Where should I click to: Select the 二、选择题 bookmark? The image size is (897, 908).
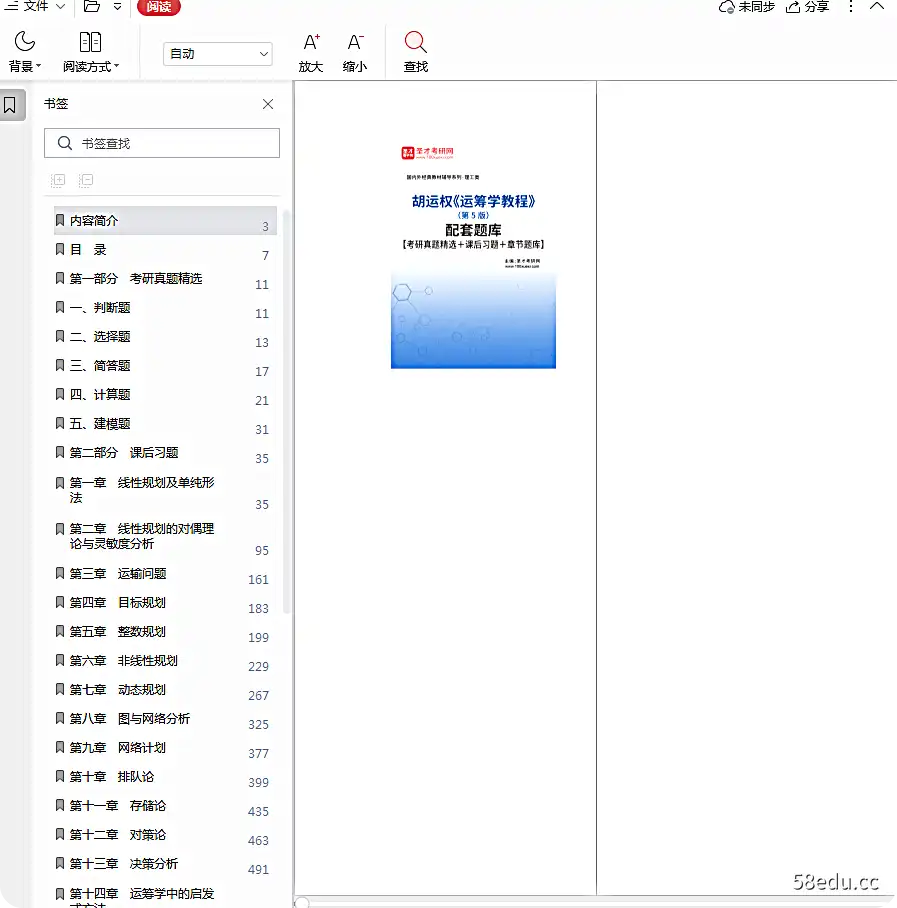[x=165, y=336]
